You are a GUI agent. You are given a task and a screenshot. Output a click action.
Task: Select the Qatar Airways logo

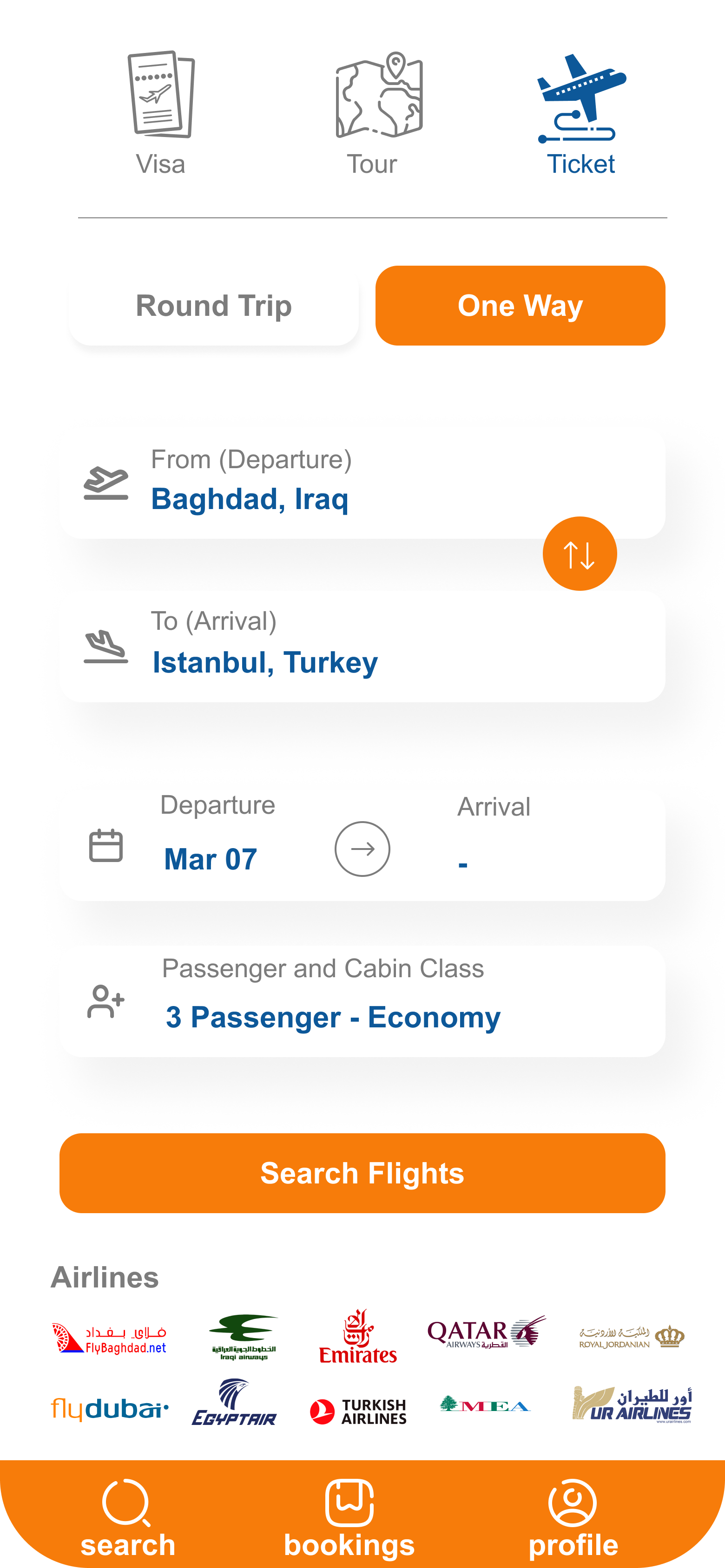tap(486, 1333)
